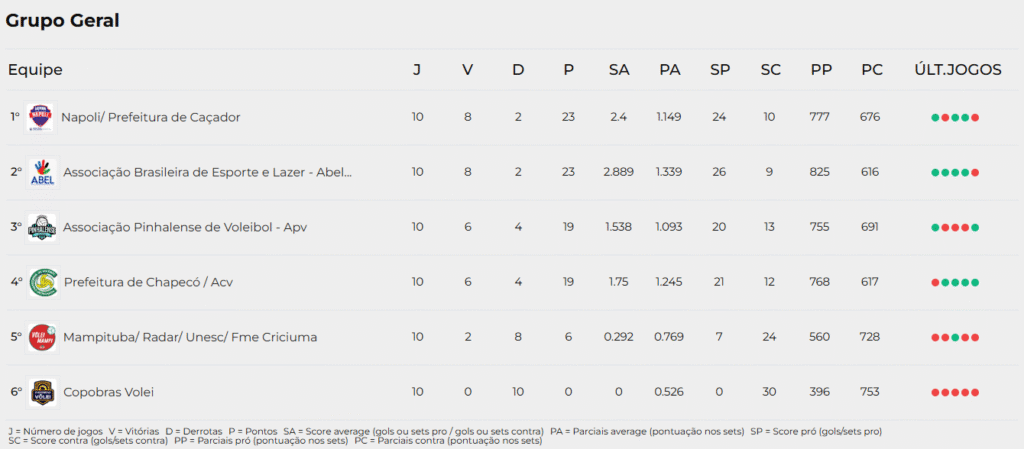Select Associação Pinhalense de Voleibol - Apv

[x=185, y=228]
